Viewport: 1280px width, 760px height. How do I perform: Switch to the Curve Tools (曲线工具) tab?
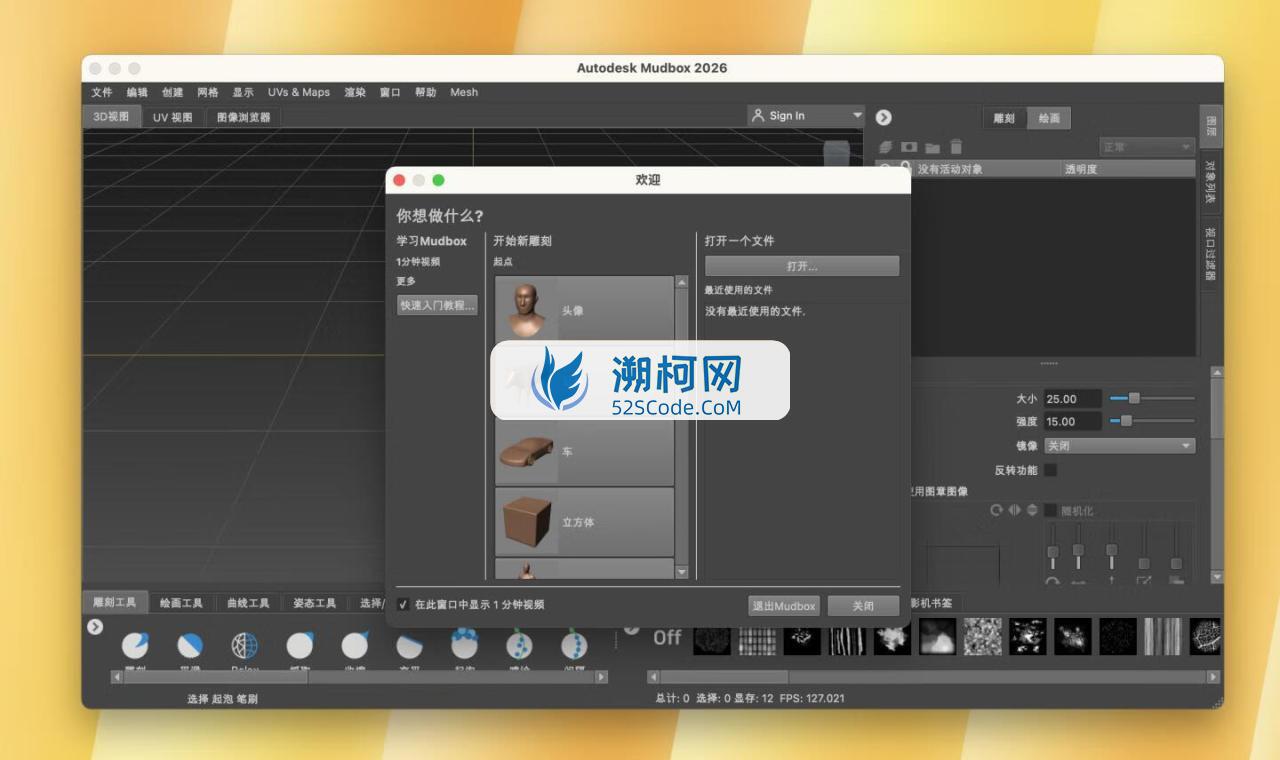point(248,603)
